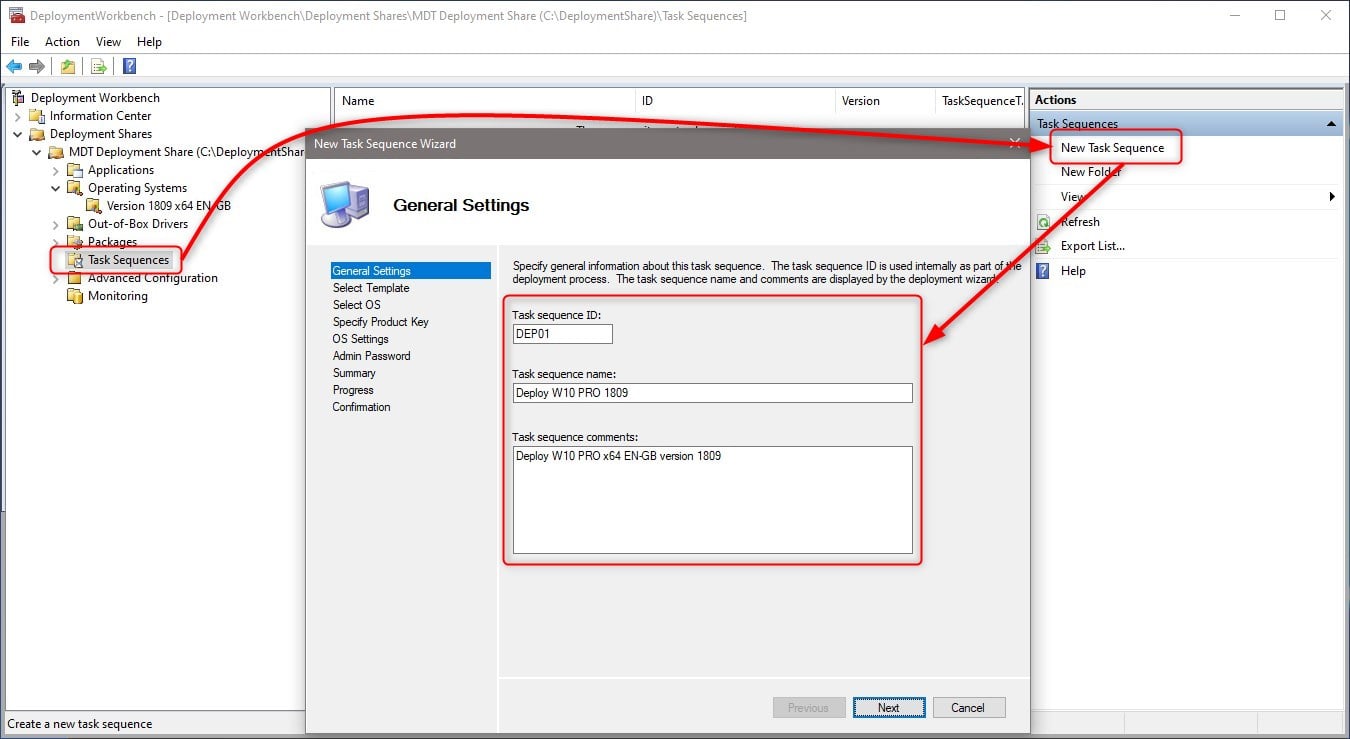Click the Task sequence comments text box
This screenshot has height=739, width=1350.
point(713,500)
